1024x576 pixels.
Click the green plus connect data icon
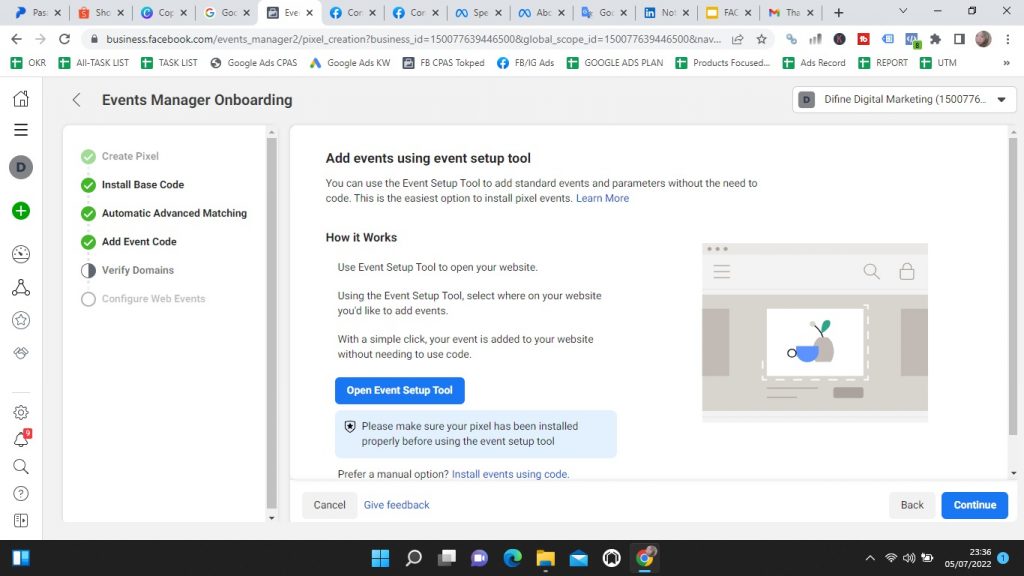coord(20,211)
